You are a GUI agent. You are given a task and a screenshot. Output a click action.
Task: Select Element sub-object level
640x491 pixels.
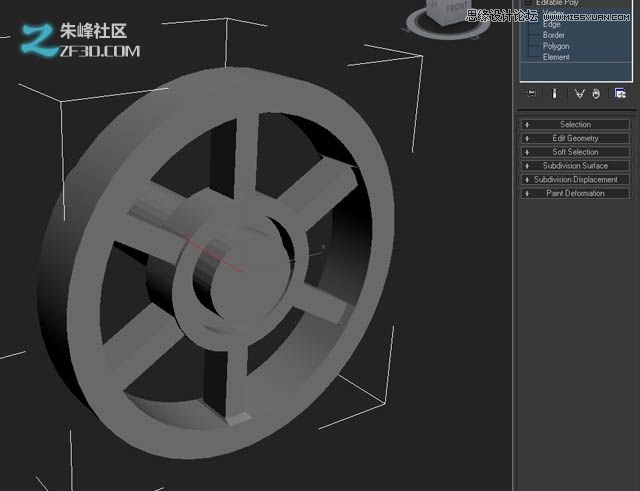click(x=556, y=57)
